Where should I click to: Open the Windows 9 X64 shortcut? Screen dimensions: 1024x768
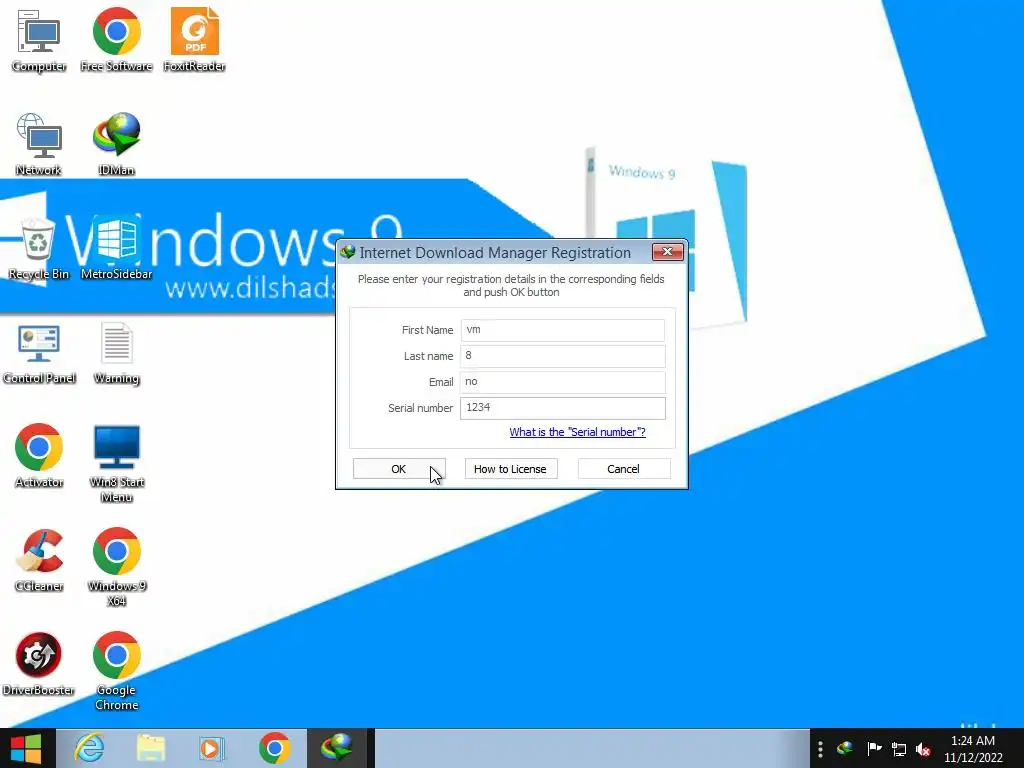[x=116, y=568]
